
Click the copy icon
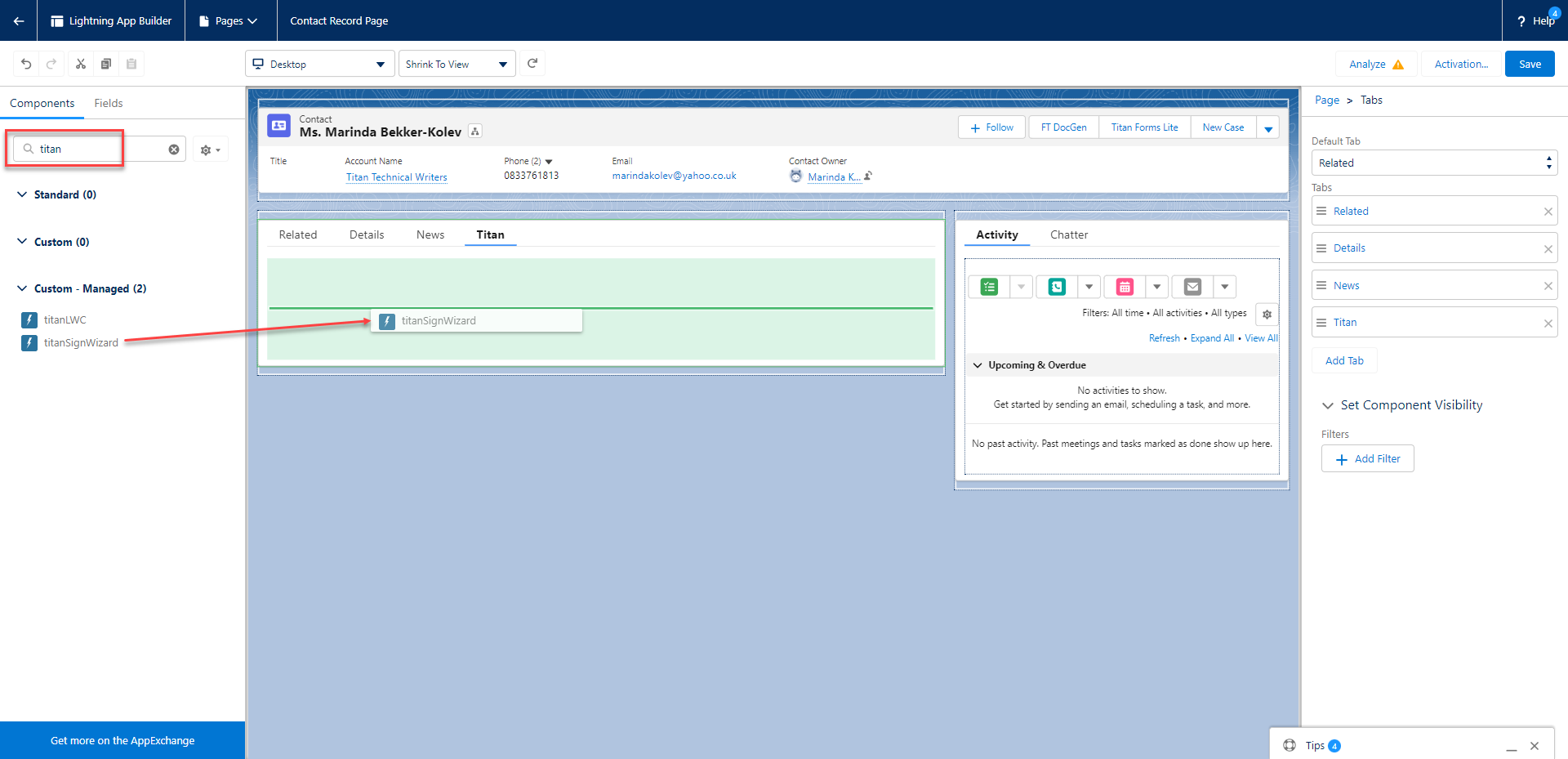click(x=106, y=64)
